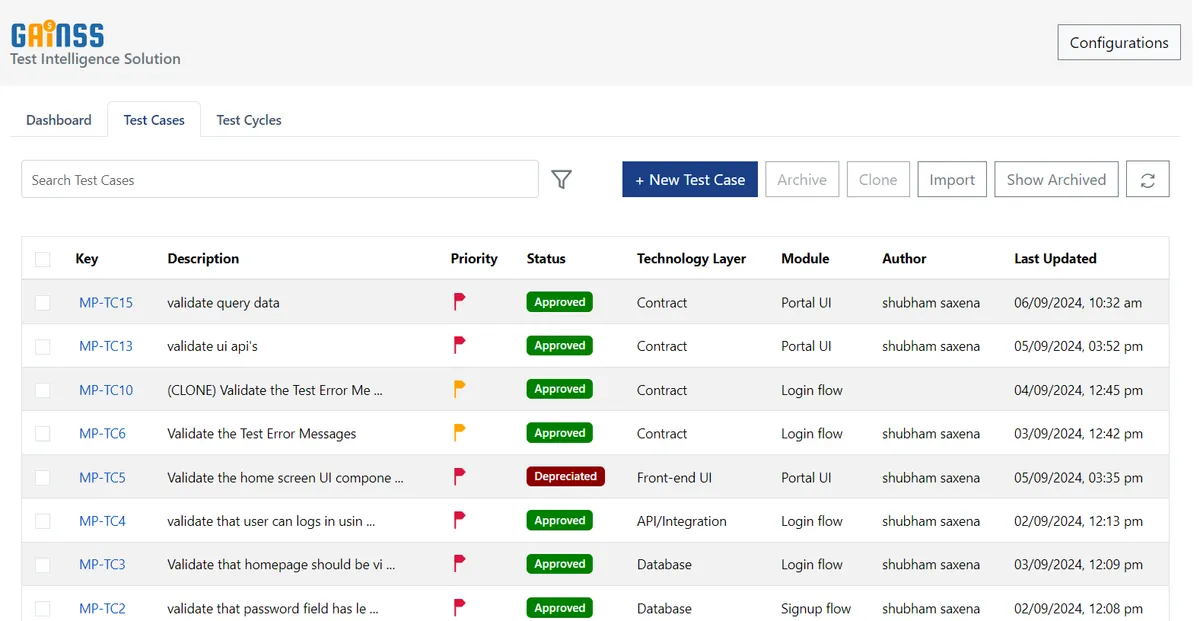Viewport: 1200px width, 621px height.
Task: Click the Description column header
Action: 203,259
